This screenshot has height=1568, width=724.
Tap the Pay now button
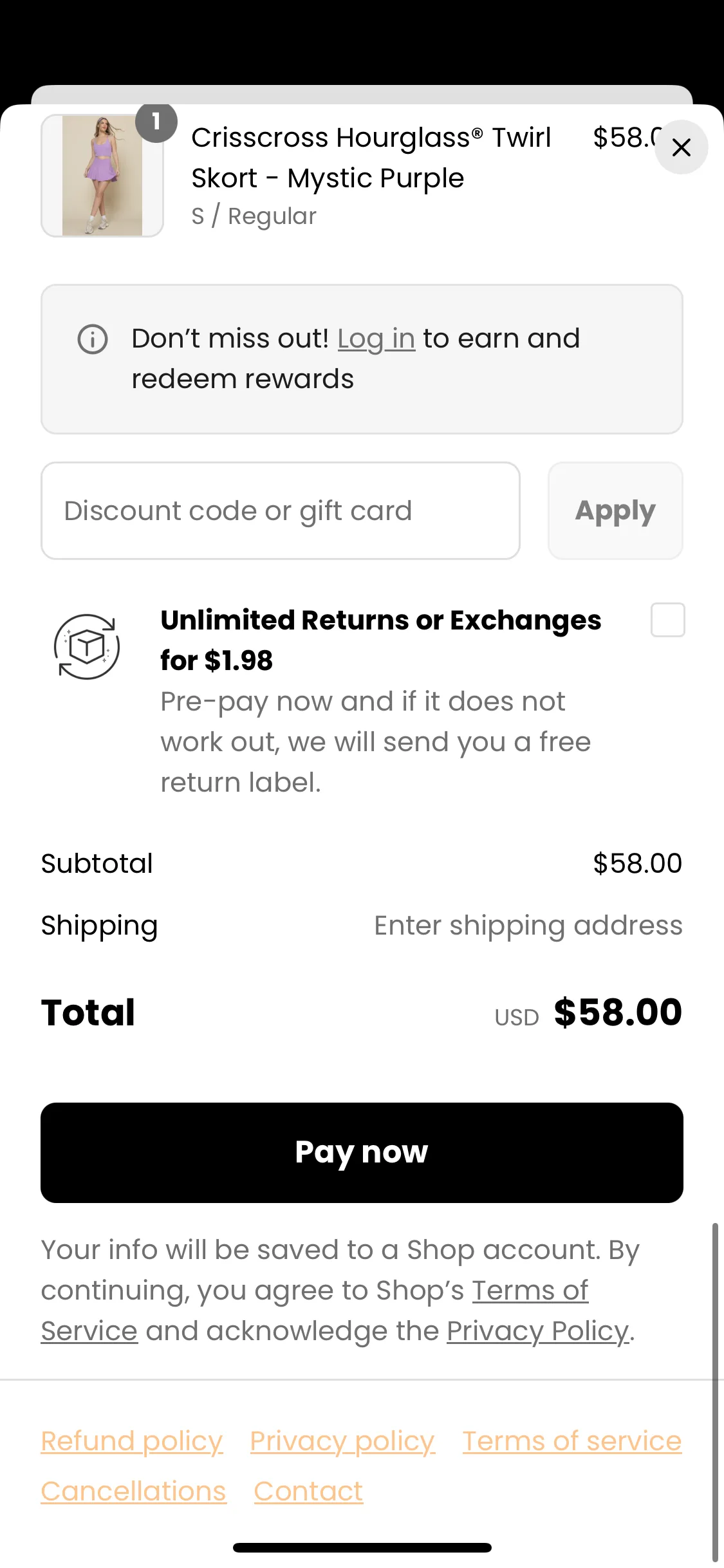[x=362, y=1153]
